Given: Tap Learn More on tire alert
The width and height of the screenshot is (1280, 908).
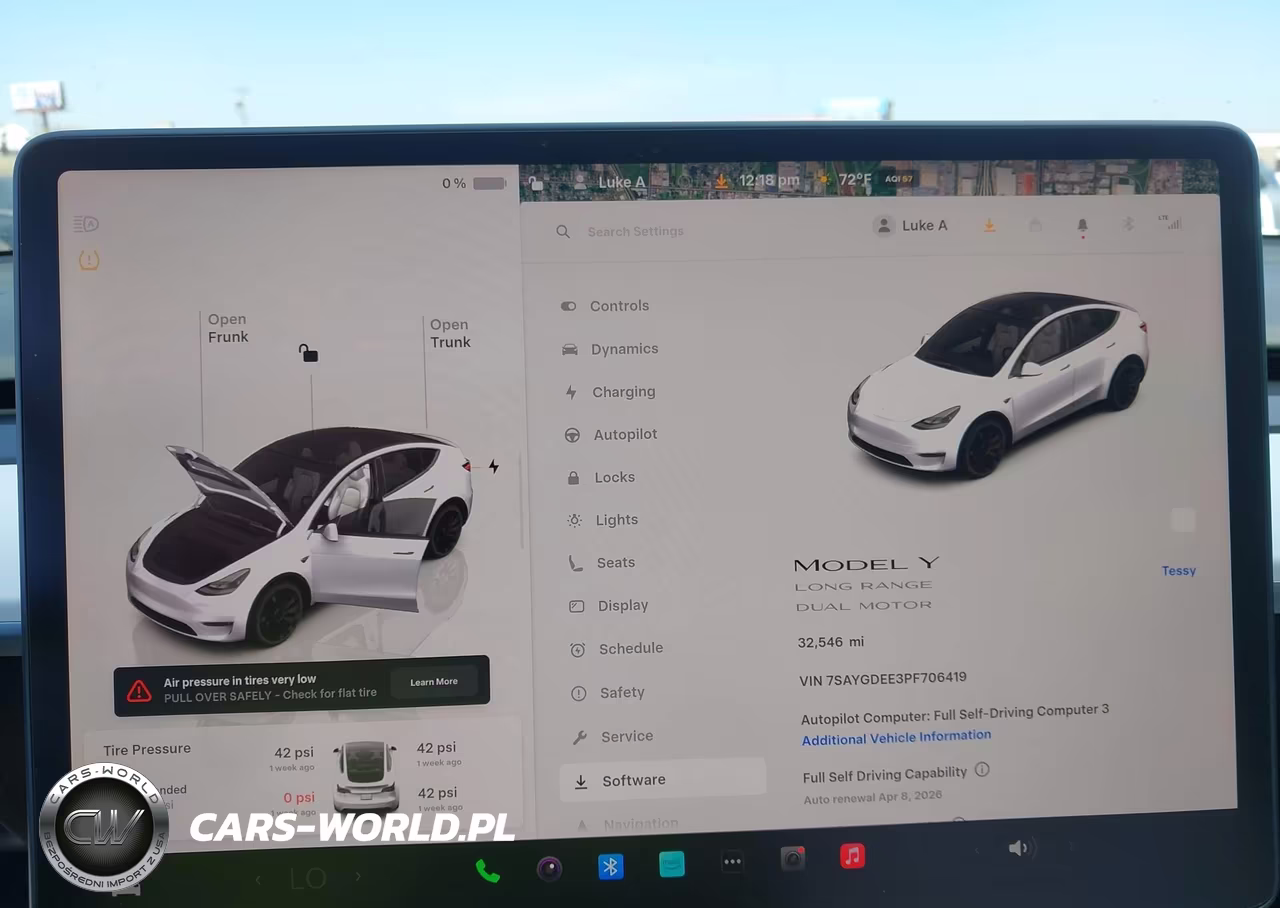Looking at the screenshot, I should [x=434, y=682].
